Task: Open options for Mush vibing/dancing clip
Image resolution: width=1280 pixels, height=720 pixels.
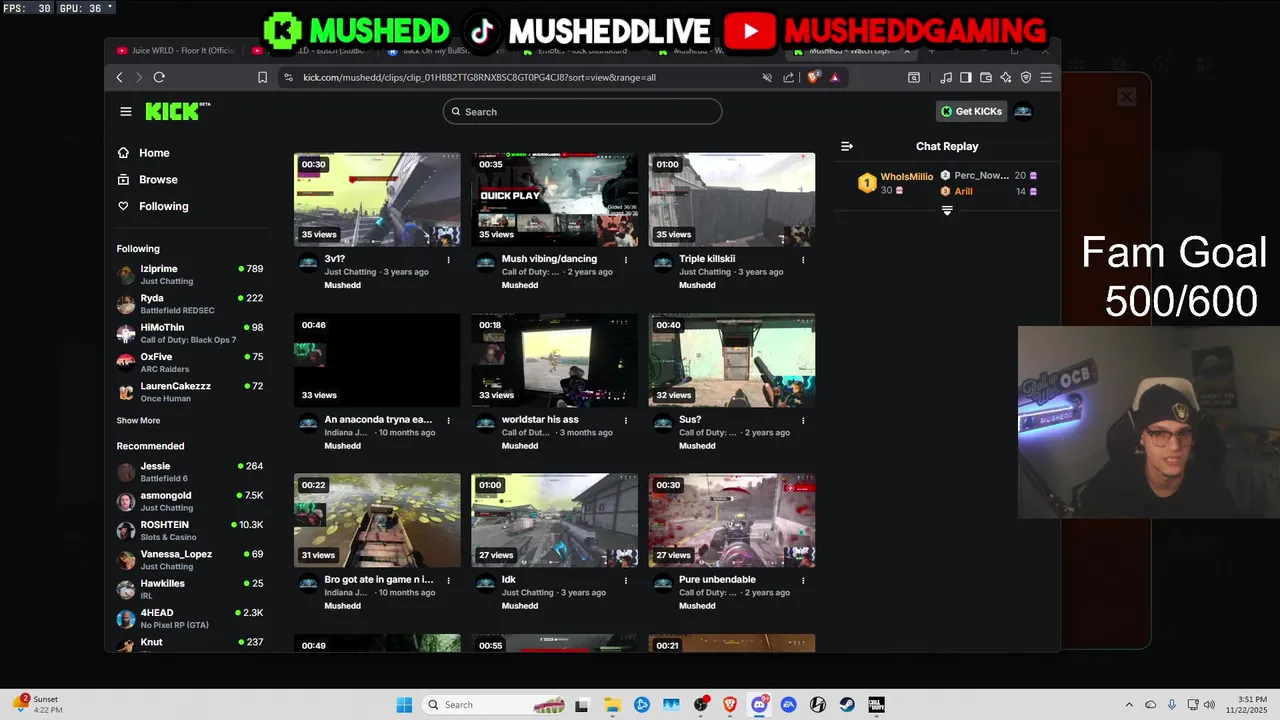Action: tap(626, 260)
